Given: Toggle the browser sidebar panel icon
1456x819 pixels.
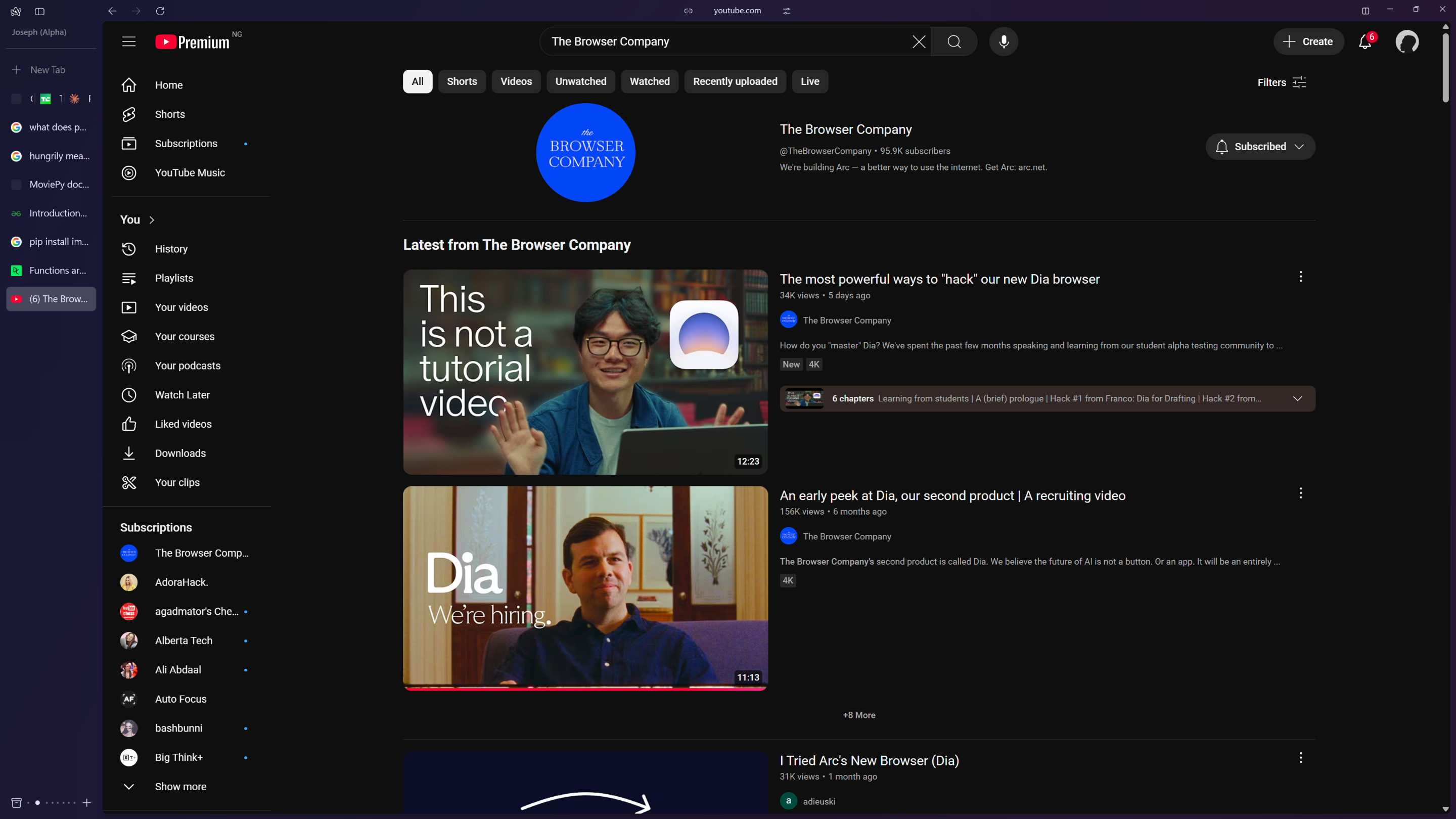Looking at the screenshot, I should click(x=39, y=11).
